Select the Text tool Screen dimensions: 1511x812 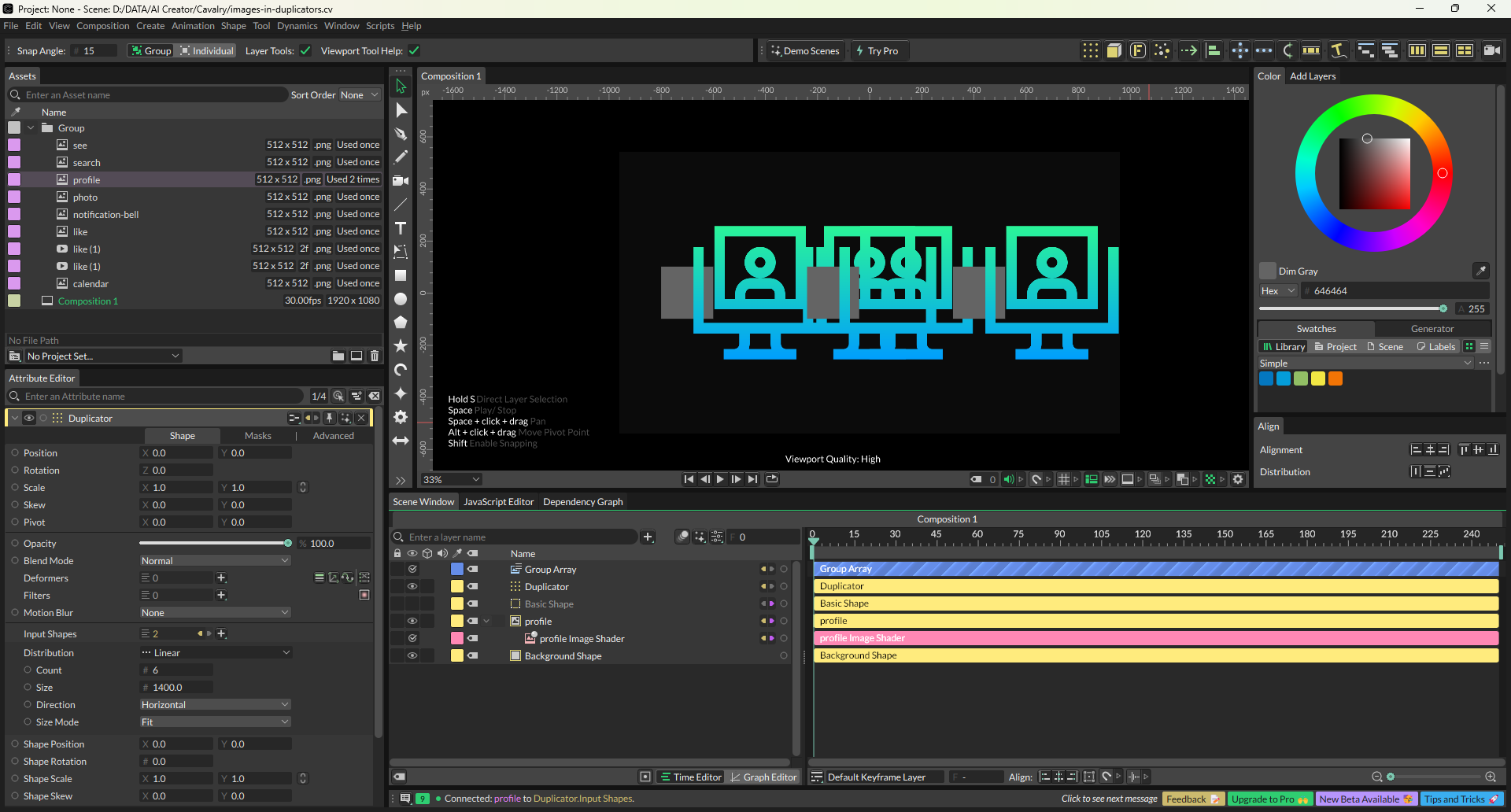[401, 228]
